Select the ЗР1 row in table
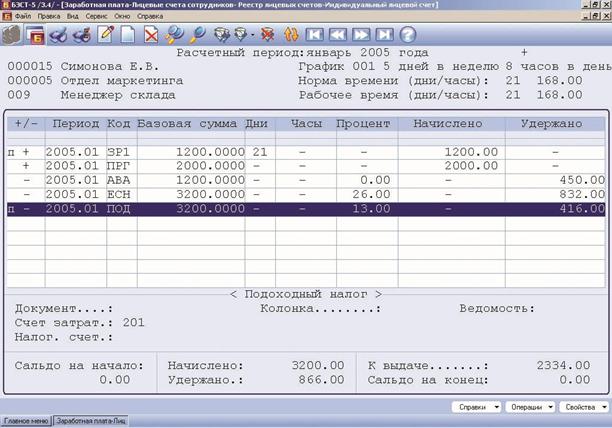This screenshot has width=612, height=428. [x=306, y=152]
